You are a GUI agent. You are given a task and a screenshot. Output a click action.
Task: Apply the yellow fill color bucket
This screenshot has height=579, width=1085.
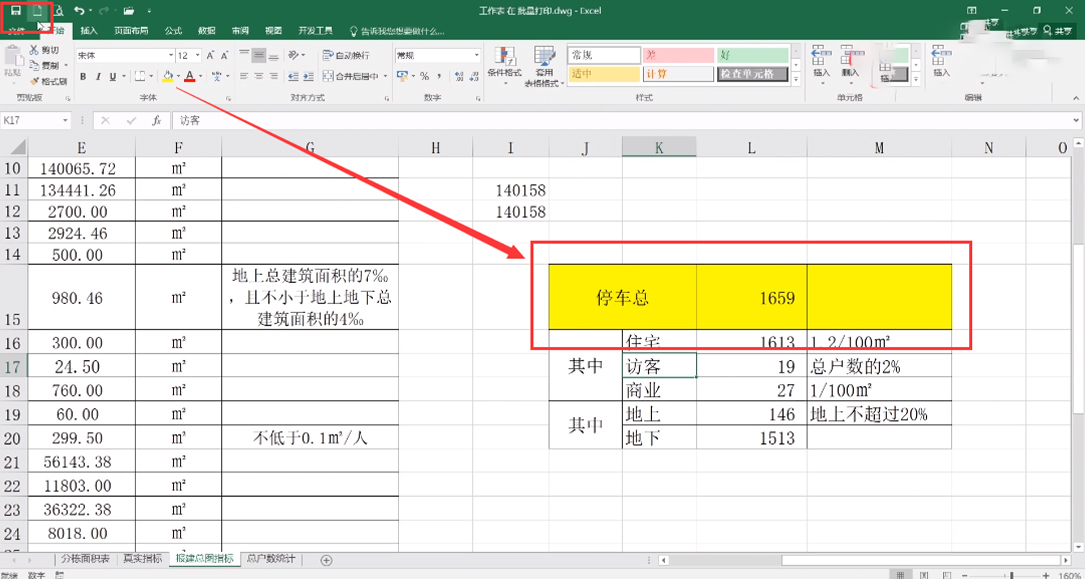click(168, 76)
